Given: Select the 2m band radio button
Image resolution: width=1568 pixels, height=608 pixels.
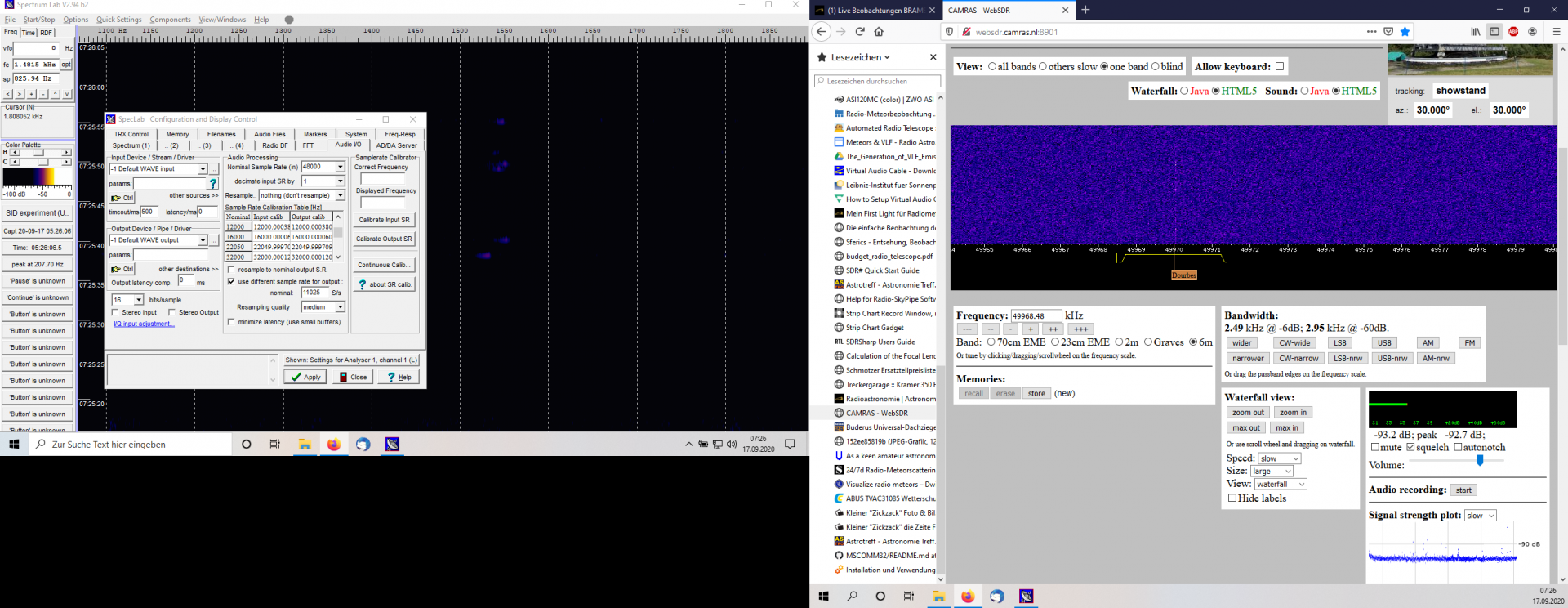Looking at the screenshot, I should 1119,342.
